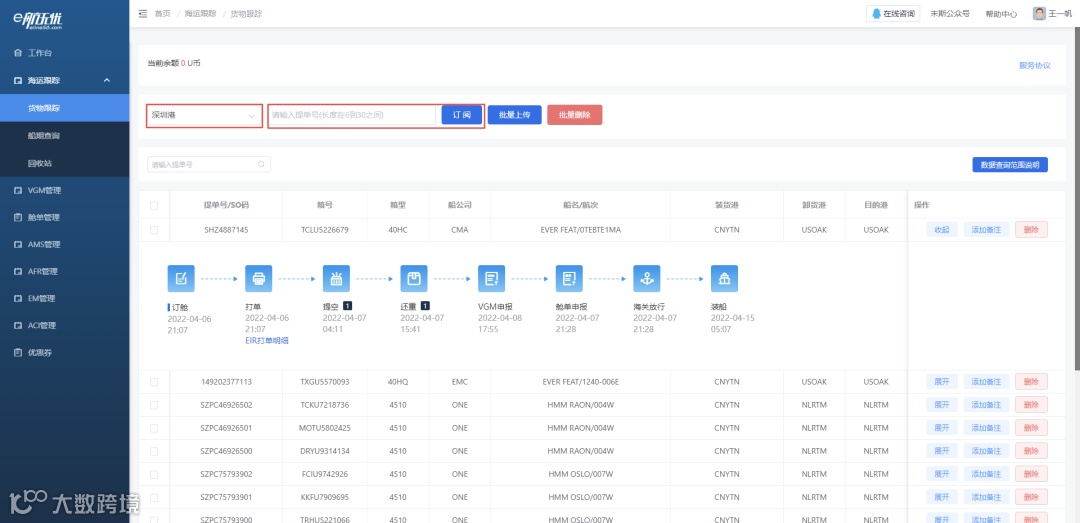The width and height of the screenshot is (1080, 523).
Task: Expand row SZPC46926501 with 展开
Action: pyautogui.click(x=942, y=428)
